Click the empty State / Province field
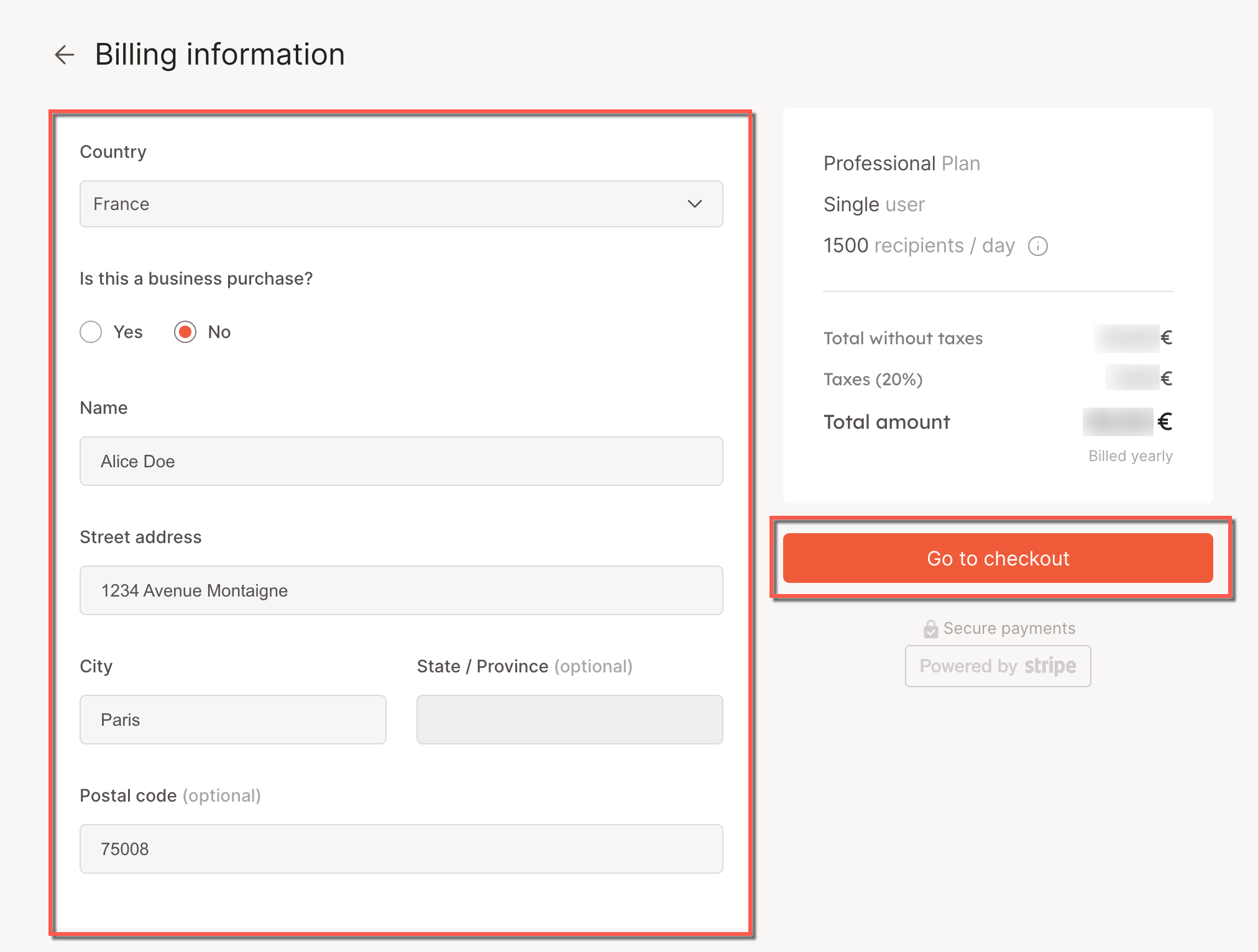The image size is (1258, 952). tap(569, 720)
